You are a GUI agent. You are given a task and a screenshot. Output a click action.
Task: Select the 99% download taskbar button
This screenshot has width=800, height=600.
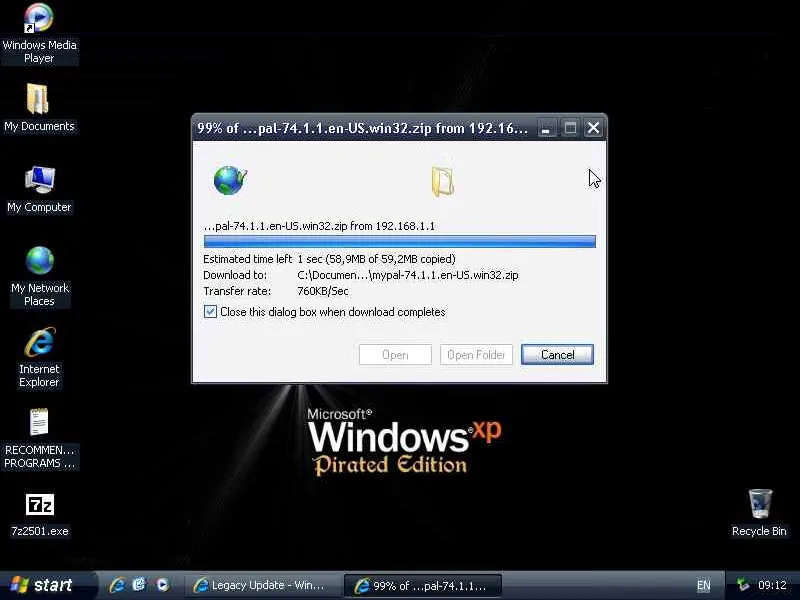pyautogui.click(x=423, y=585)
